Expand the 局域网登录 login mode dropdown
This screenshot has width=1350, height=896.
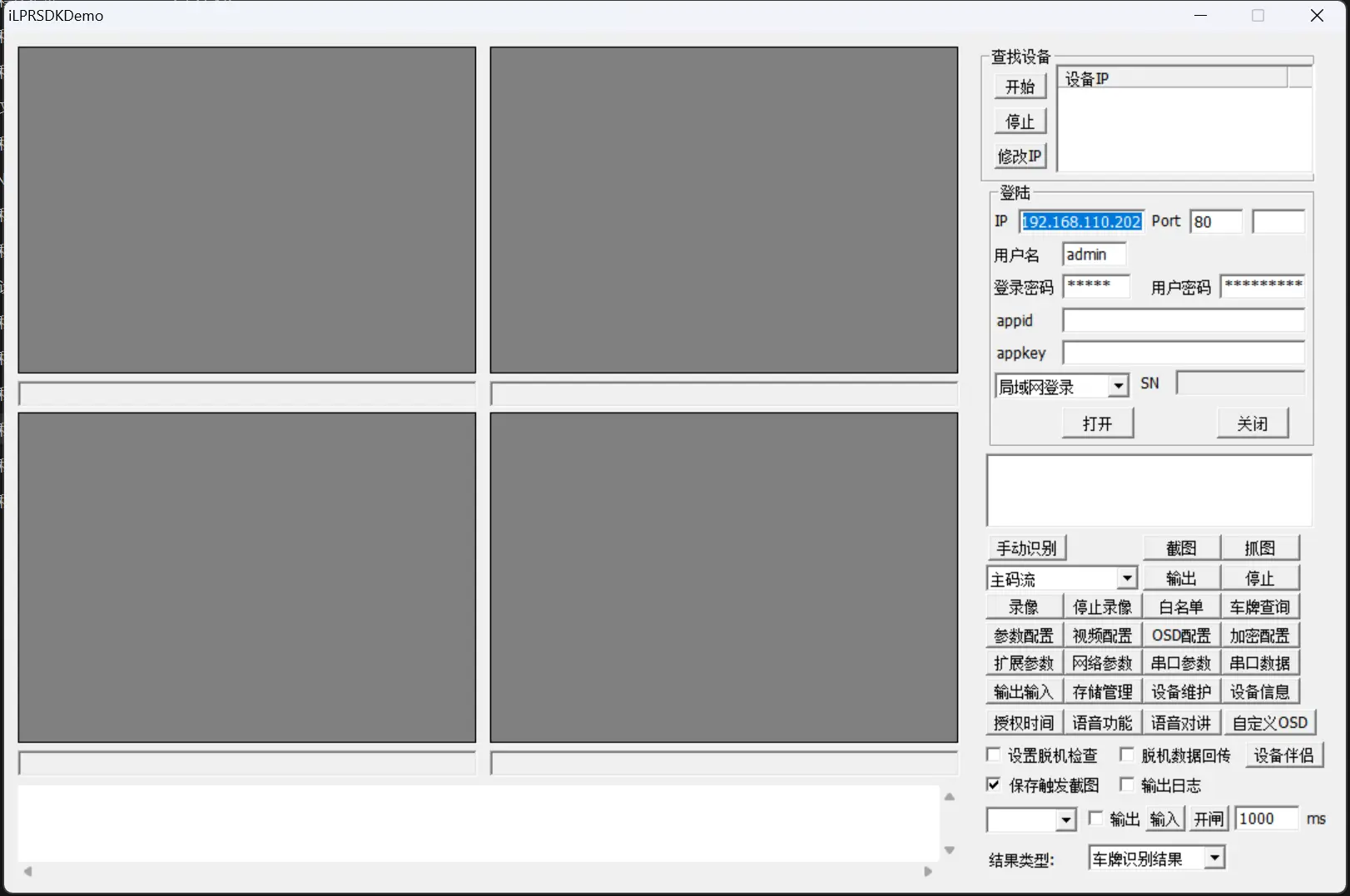tap(1119, 386)
